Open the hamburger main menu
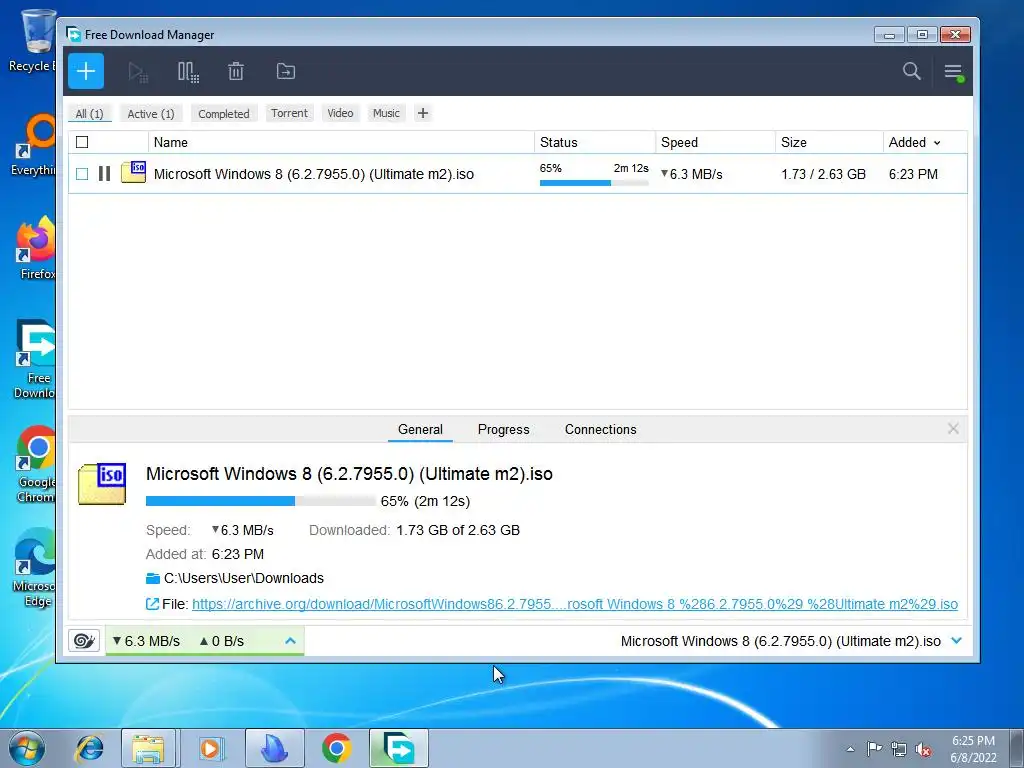Screen dimensions: 1024x768 click(953, 71)
